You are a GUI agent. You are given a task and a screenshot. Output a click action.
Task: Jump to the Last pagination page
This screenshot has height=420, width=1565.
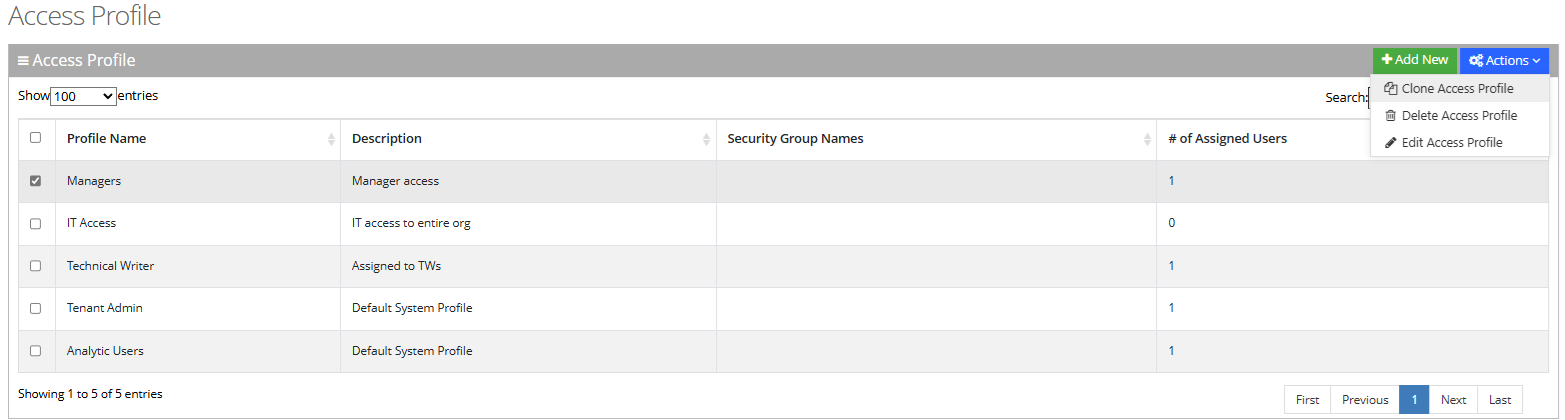[x=1500, y=400]
